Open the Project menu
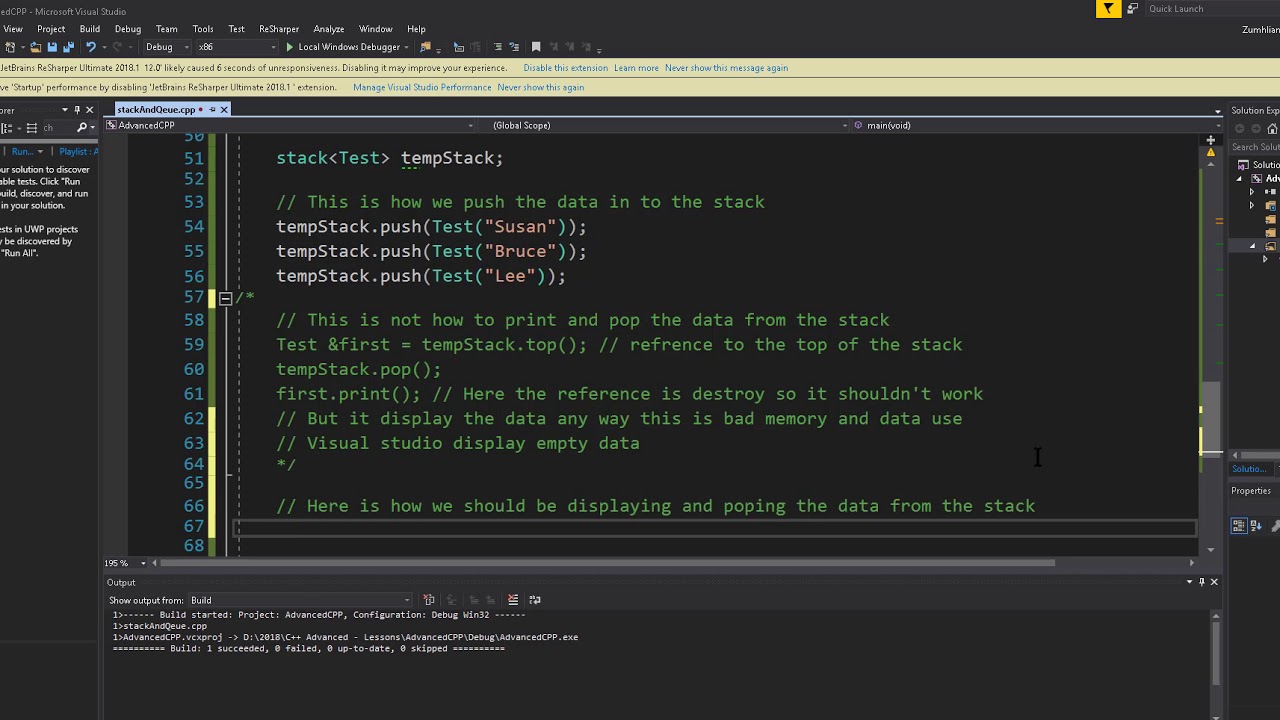 coord(51,29)
